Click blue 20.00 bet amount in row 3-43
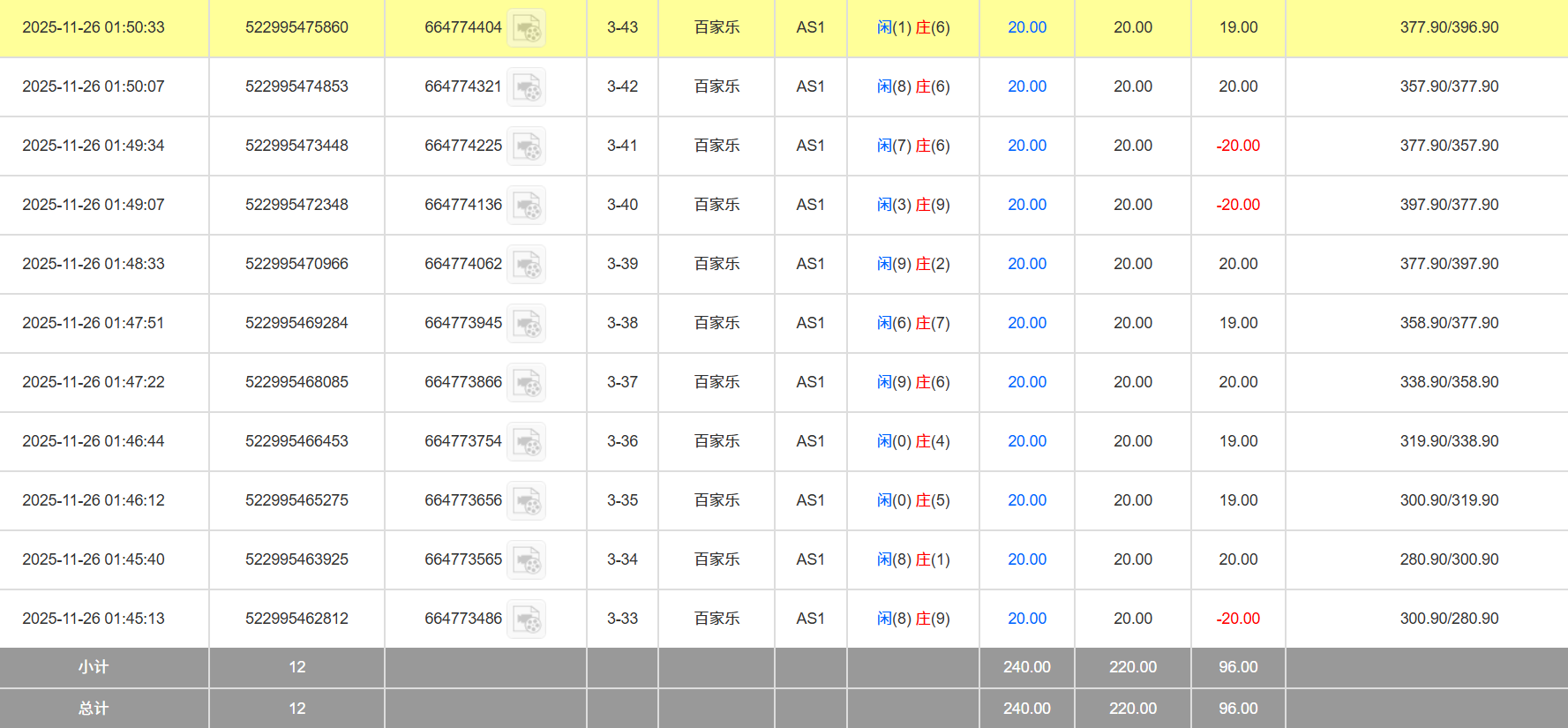 point(1026,27)
